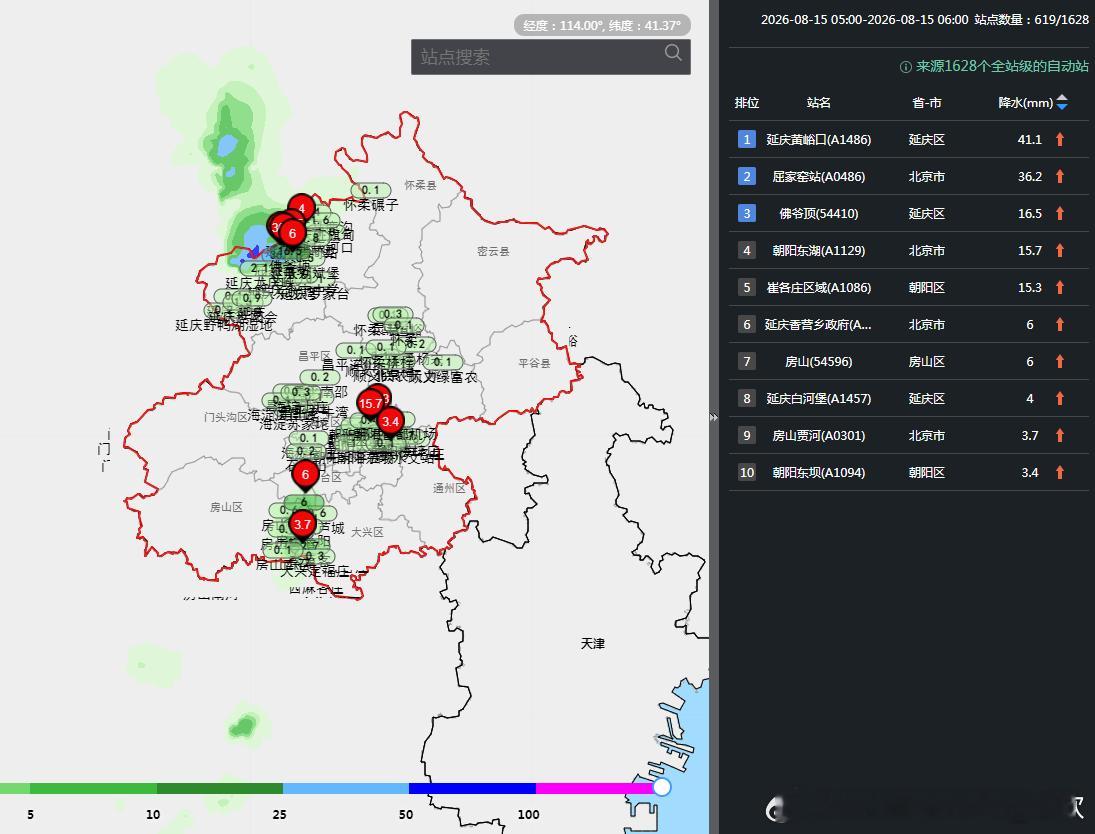Click the red 3.7 map marker

click(302, 524)
